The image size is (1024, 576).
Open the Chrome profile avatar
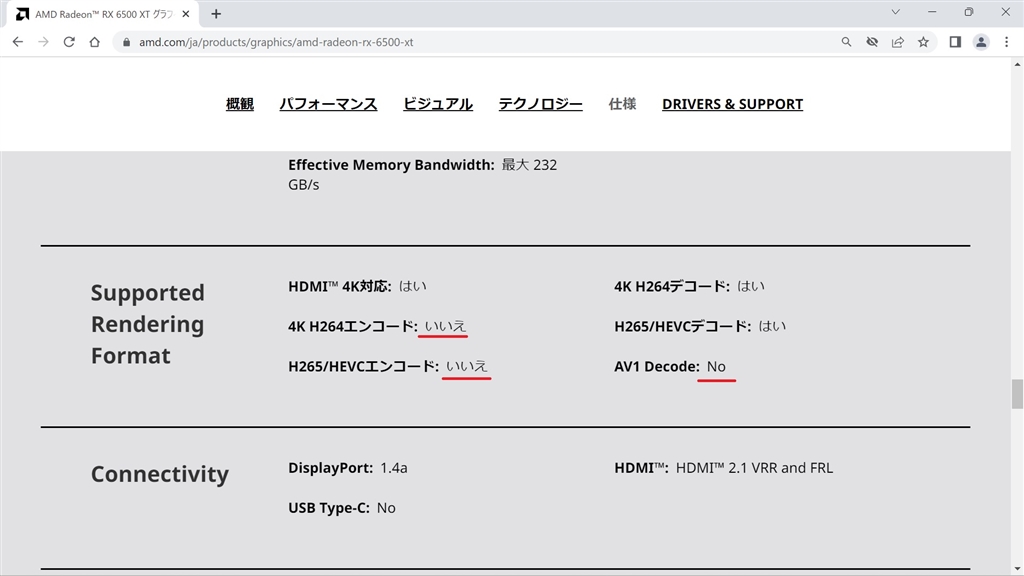point(981,42)
